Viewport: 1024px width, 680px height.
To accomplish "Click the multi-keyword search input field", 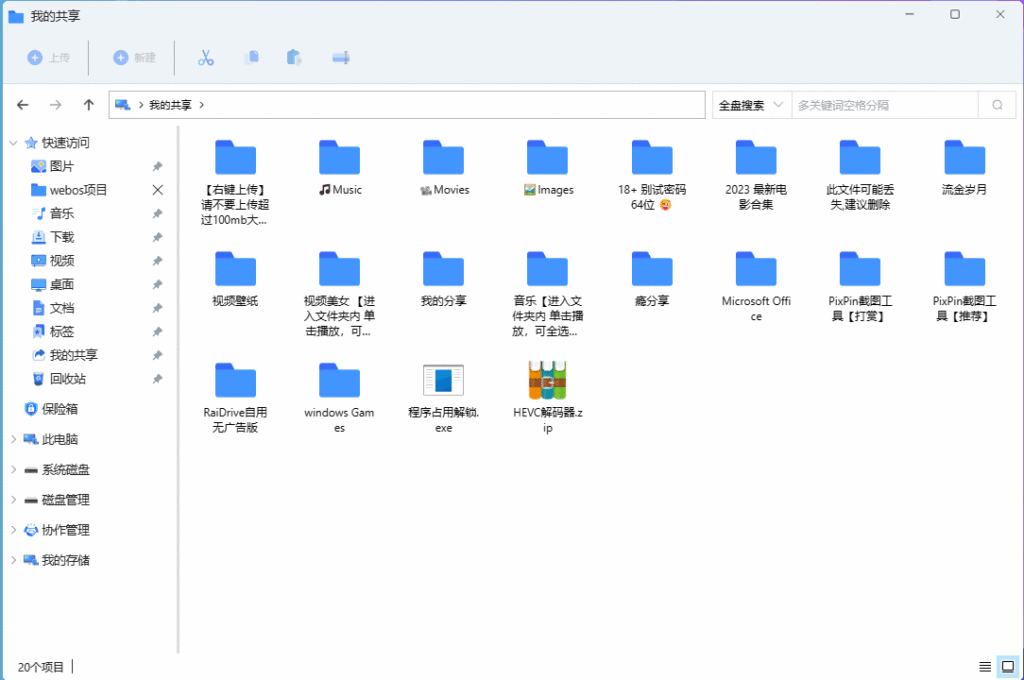I will pos(884,105).
